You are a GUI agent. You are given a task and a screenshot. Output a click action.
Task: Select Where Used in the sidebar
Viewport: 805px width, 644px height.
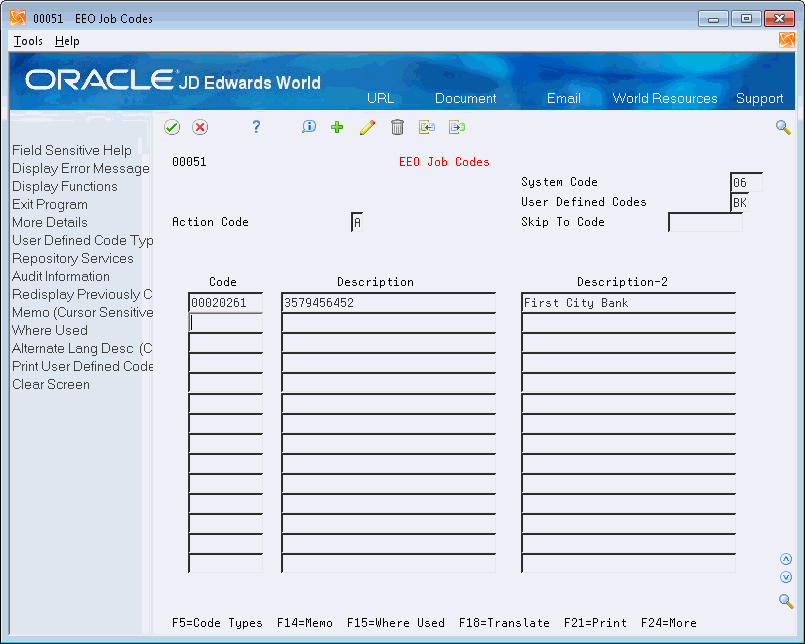pos(50,330)
